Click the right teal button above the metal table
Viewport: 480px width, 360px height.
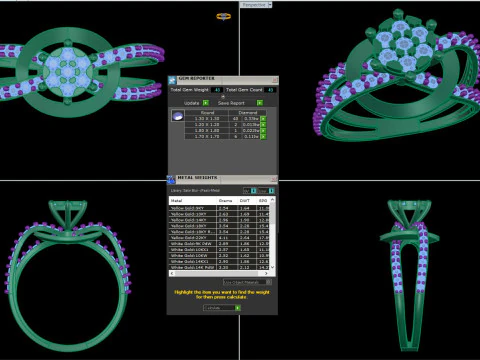(x=271, y=191)
